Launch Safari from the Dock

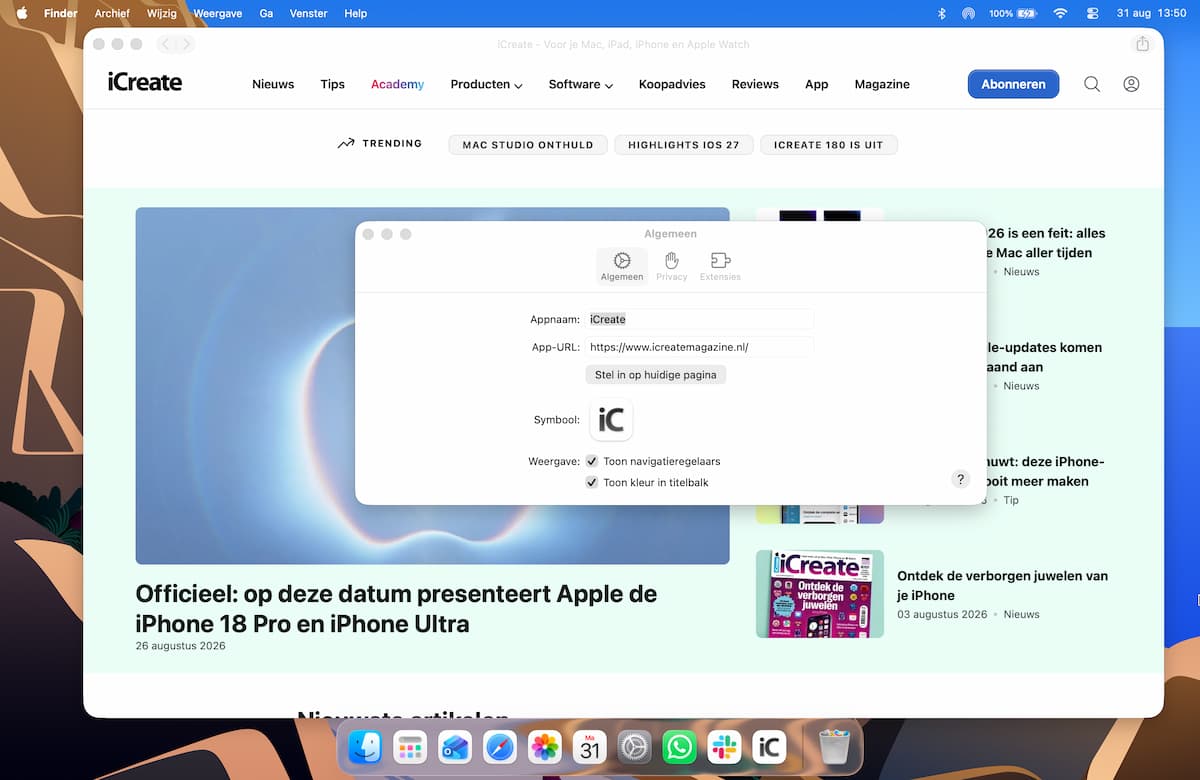point(500,746)
